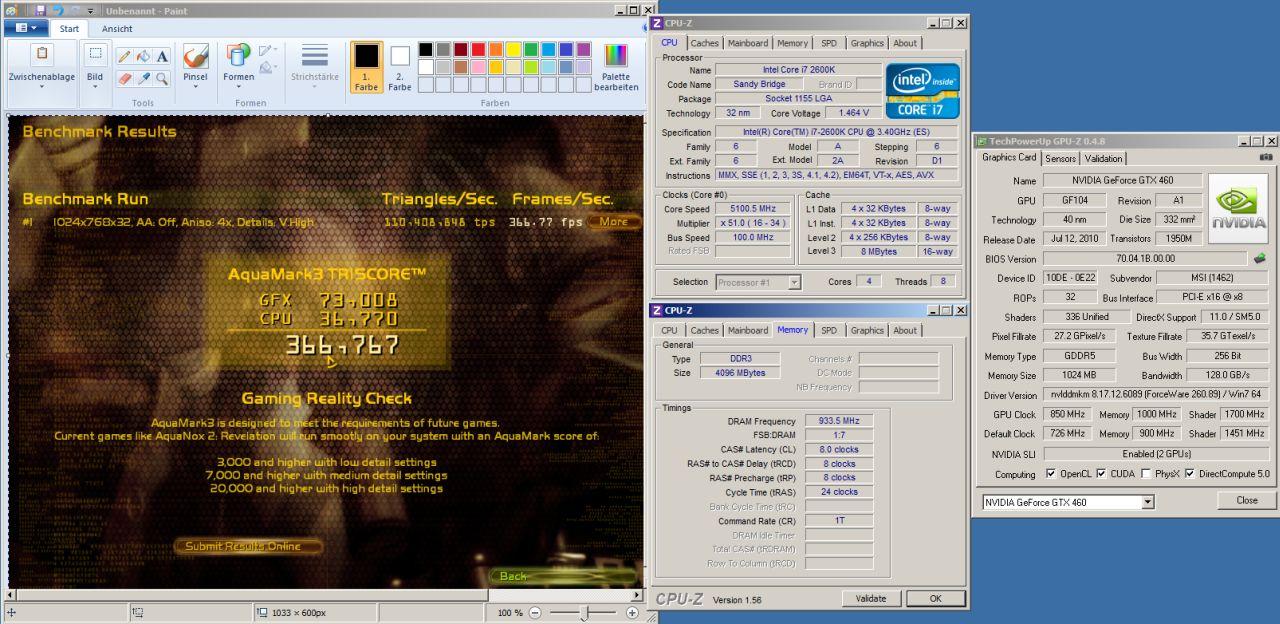Click the paste clipboard icon under Zwischenablage

tap(42, 54)
